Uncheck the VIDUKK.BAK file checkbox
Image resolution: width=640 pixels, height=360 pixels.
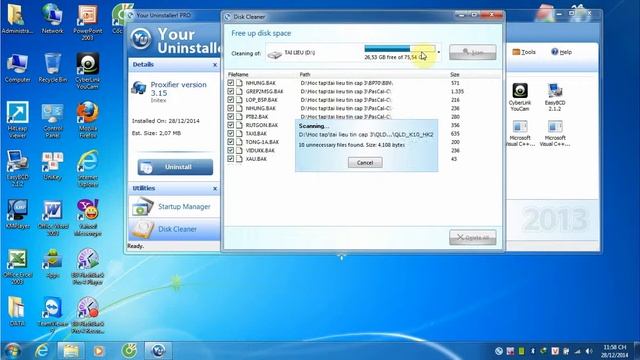point(231,150)
